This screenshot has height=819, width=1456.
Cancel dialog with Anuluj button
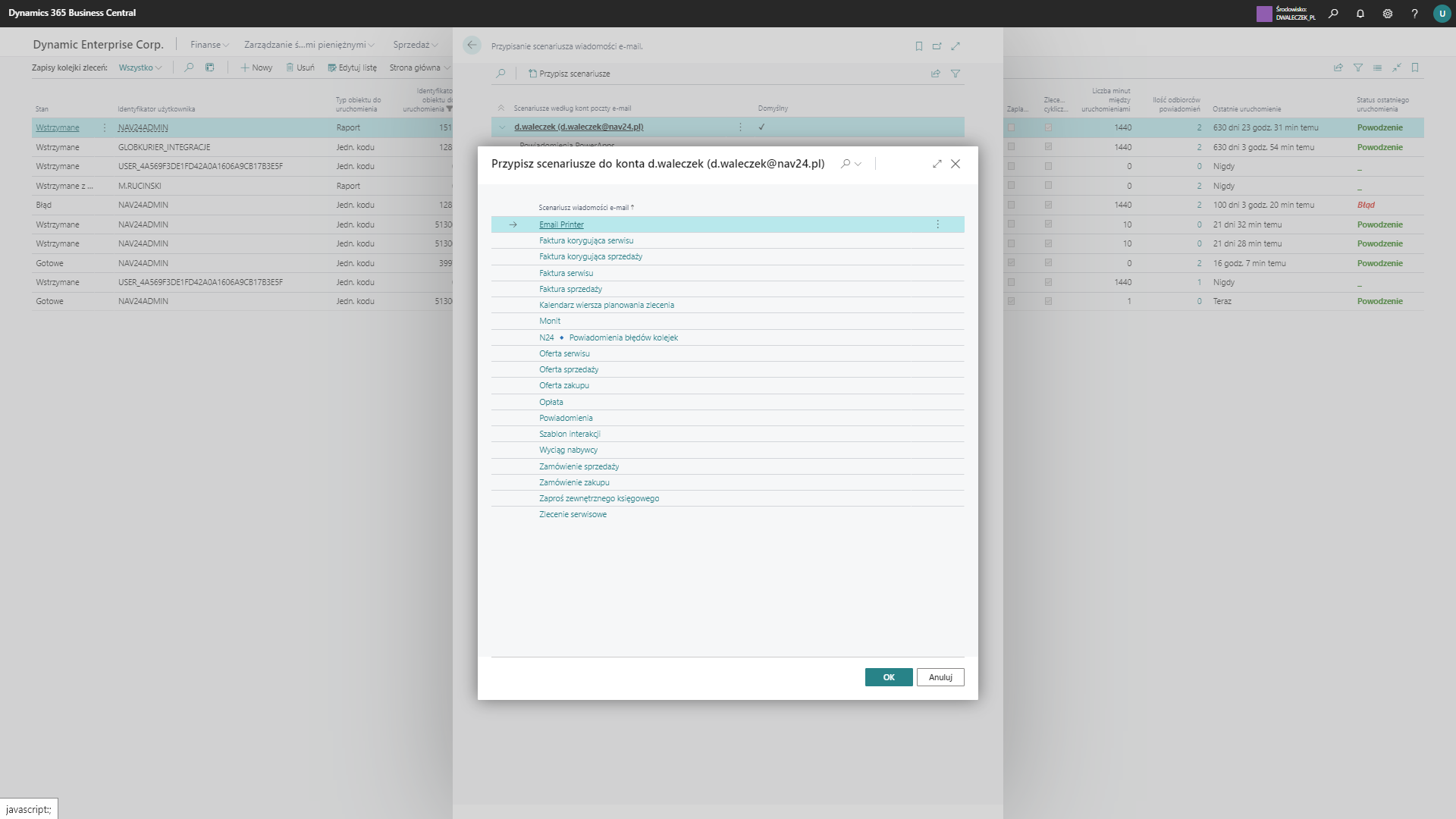click(940, 677)
